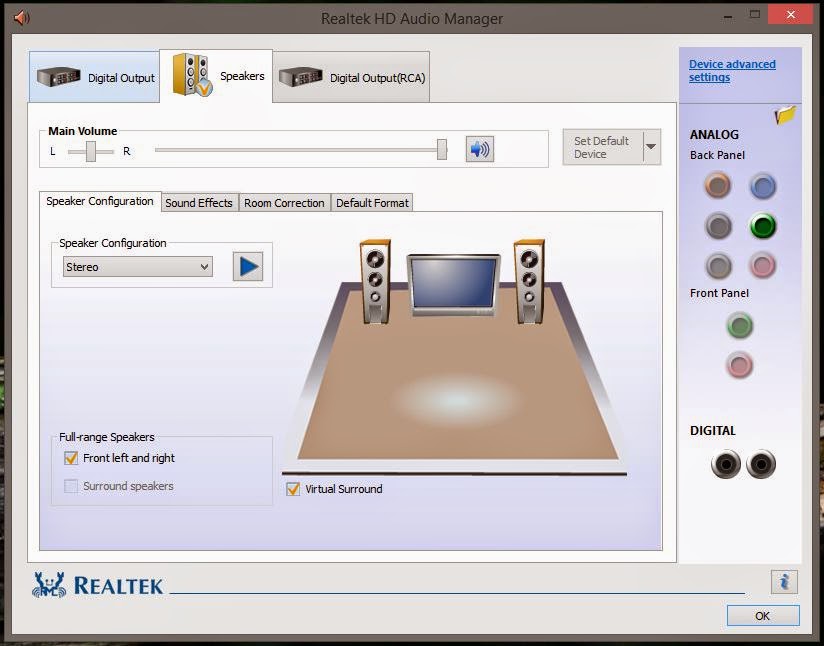Mute the main volume speaker icon
824x646 pixels.
tap(478, 149)
